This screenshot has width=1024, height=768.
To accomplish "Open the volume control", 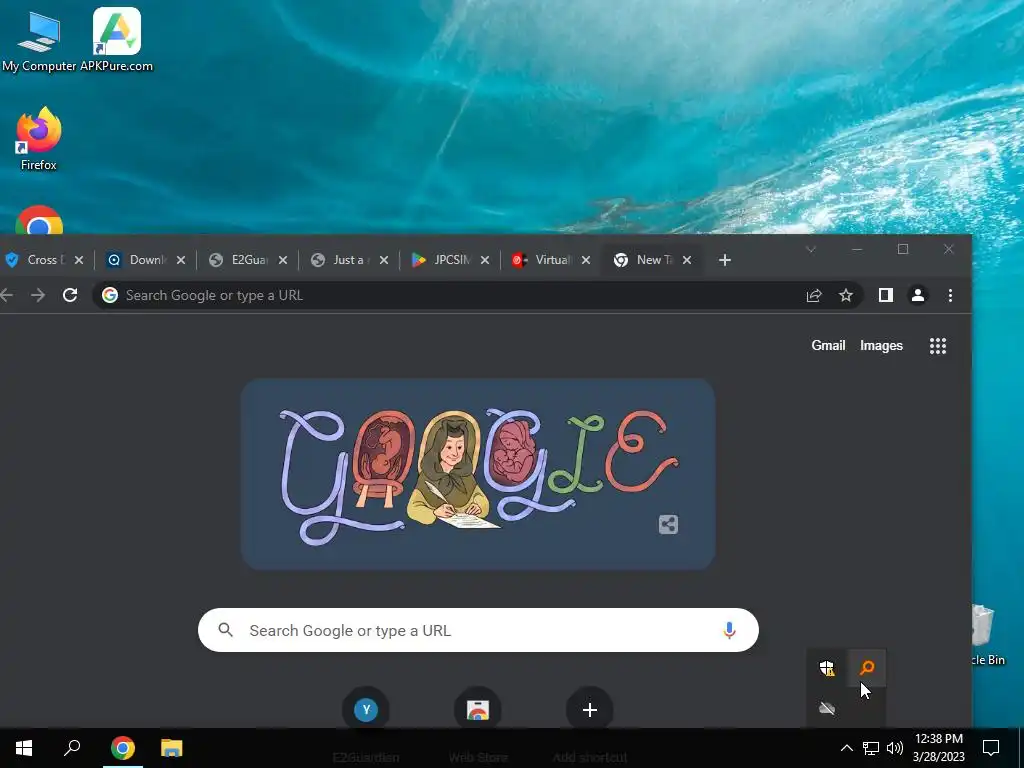I will pyautogui.click(x=895, y=748).
